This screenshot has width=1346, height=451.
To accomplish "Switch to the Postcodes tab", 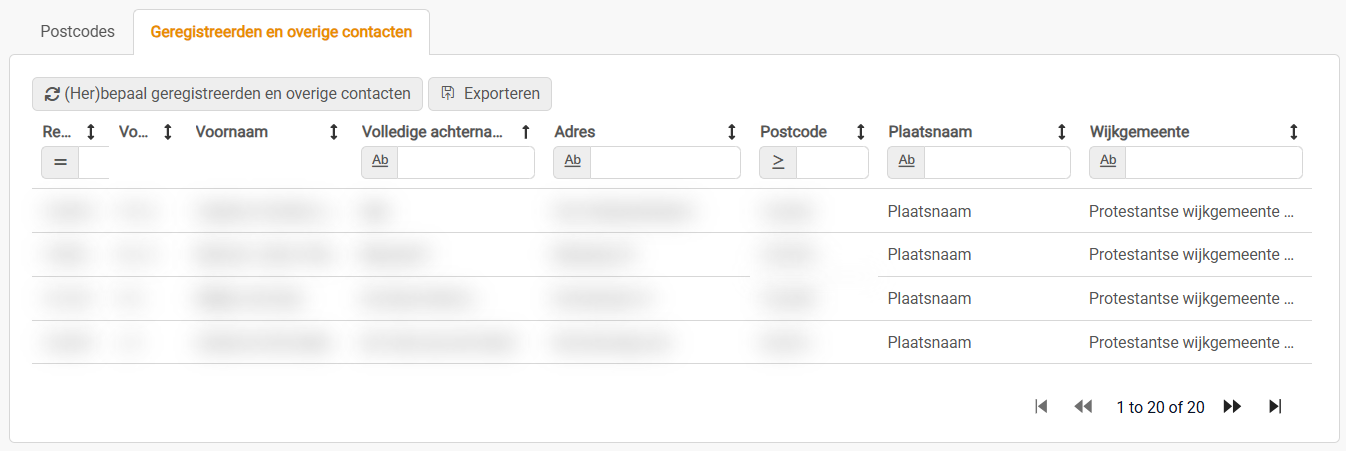I will (71, 32).
